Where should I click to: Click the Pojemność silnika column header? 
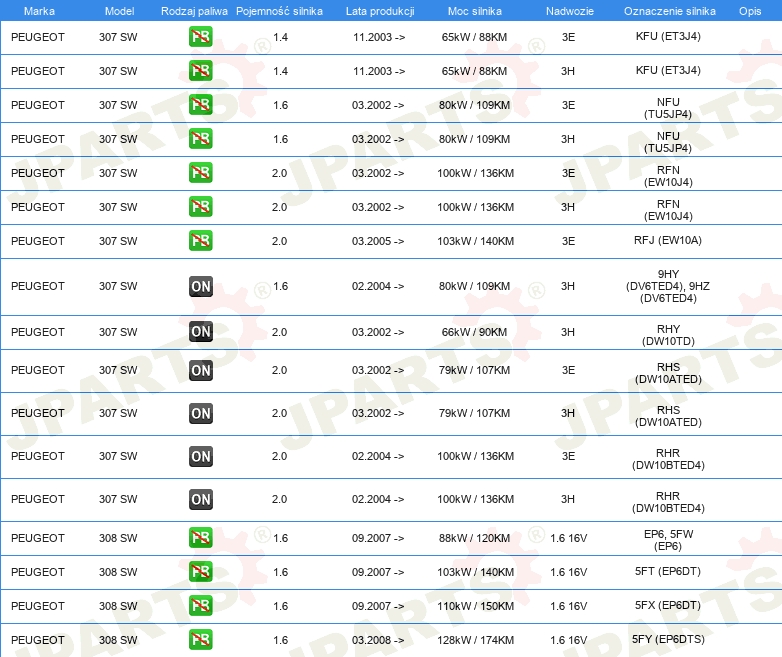tap(279, 11)
